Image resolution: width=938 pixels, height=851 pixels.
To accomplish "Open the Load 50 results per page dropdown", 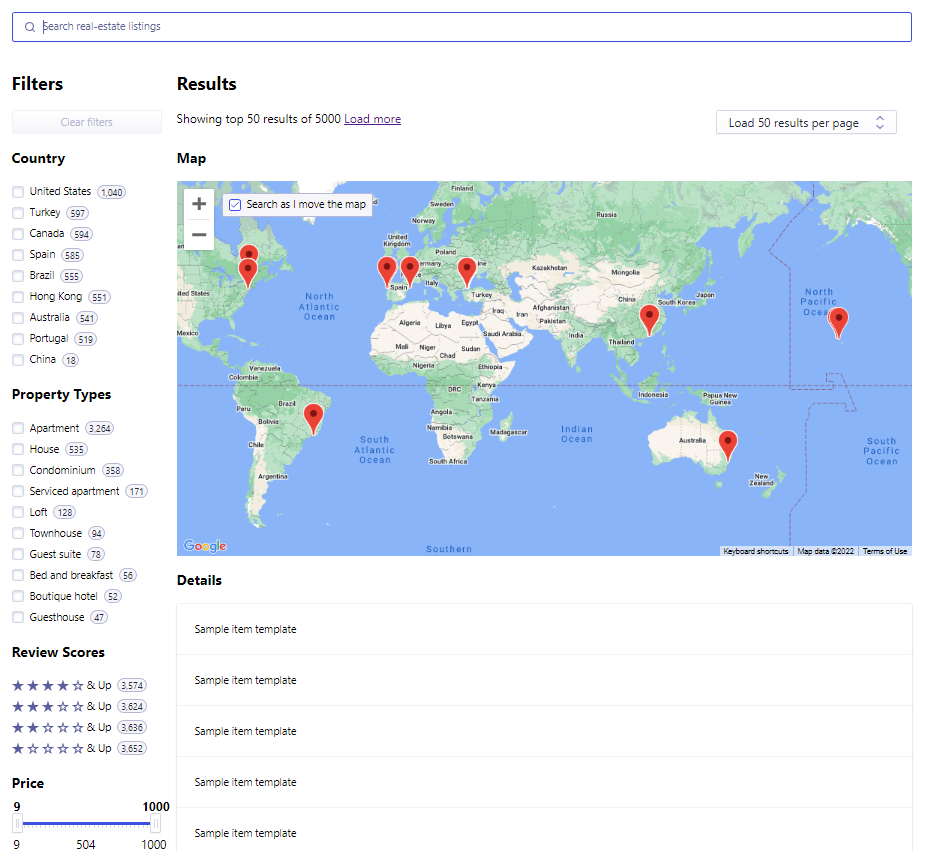I will [x=806, y=123].
